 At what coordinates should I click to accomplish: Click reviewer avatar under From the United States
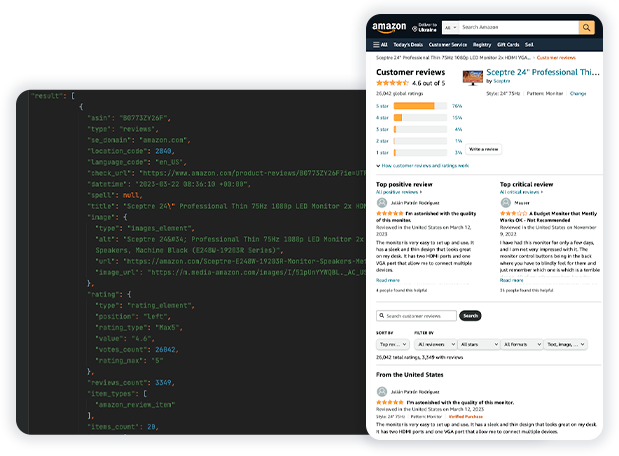tap(382, 392)
